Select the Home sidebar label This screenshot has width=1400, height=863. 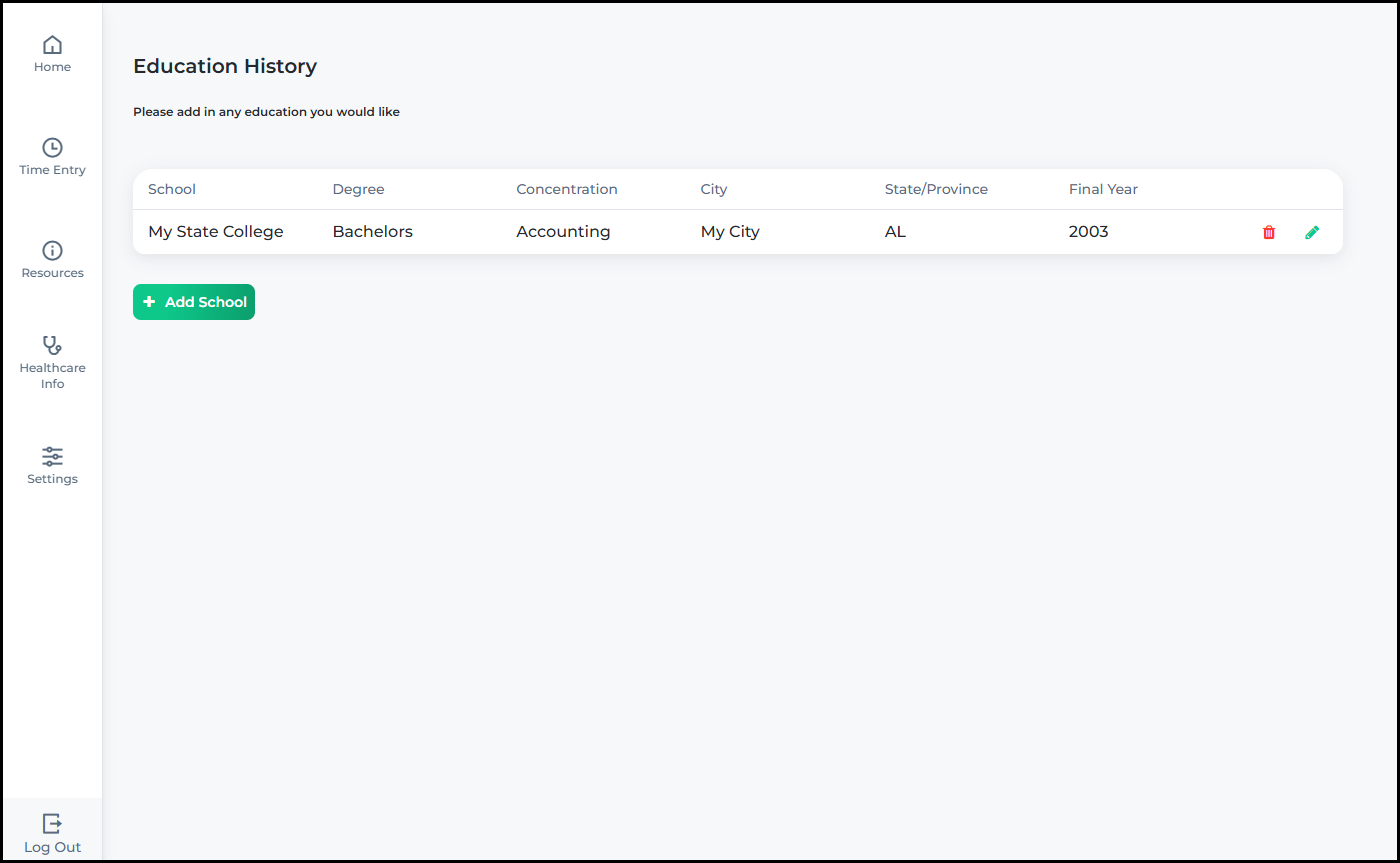point(52,67)
